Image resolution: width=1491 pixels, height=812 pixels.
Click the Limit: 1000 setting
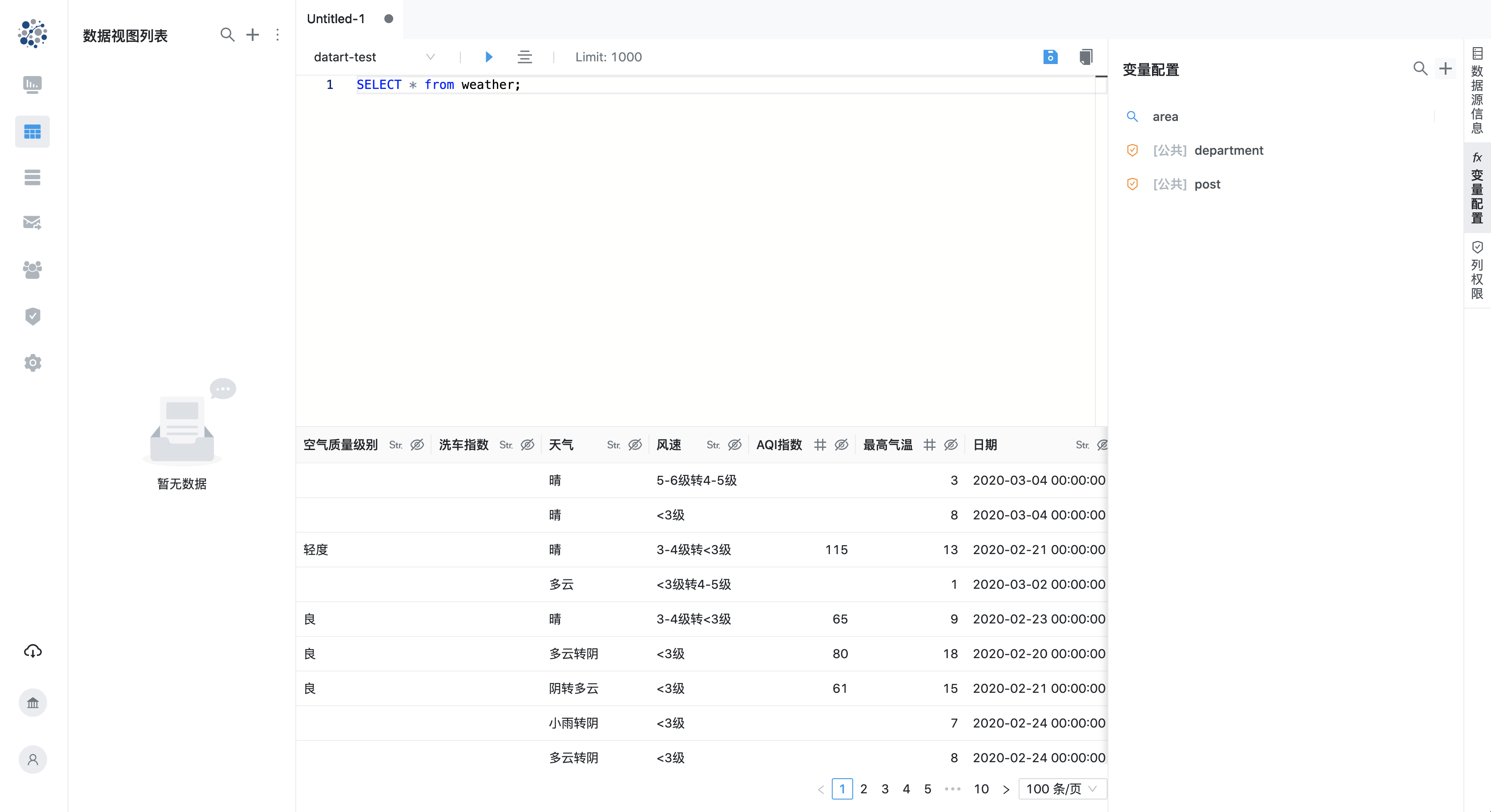(608, 57)
